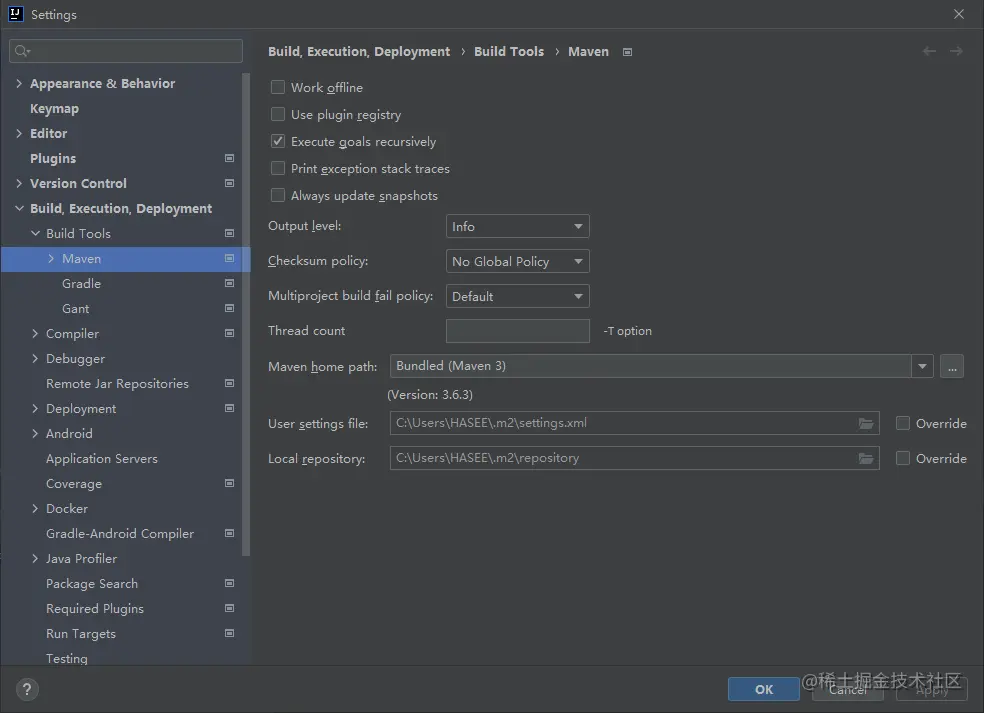The image size is (984, 713).
Task: Click the project-level icon beside Required Plugins
Action: (229, 608)
